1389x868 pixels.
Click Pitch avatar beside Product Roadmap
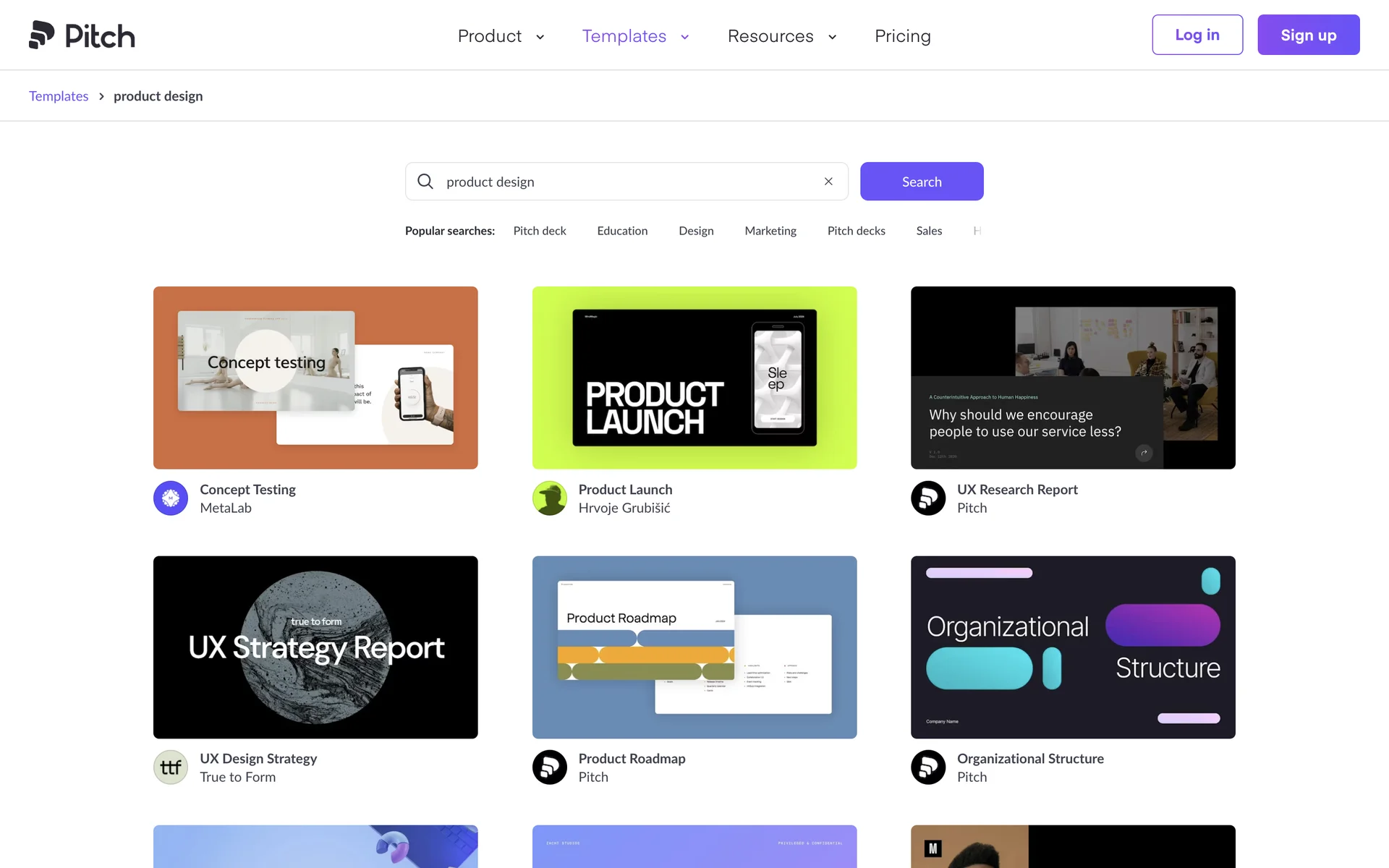click(550, 767)
